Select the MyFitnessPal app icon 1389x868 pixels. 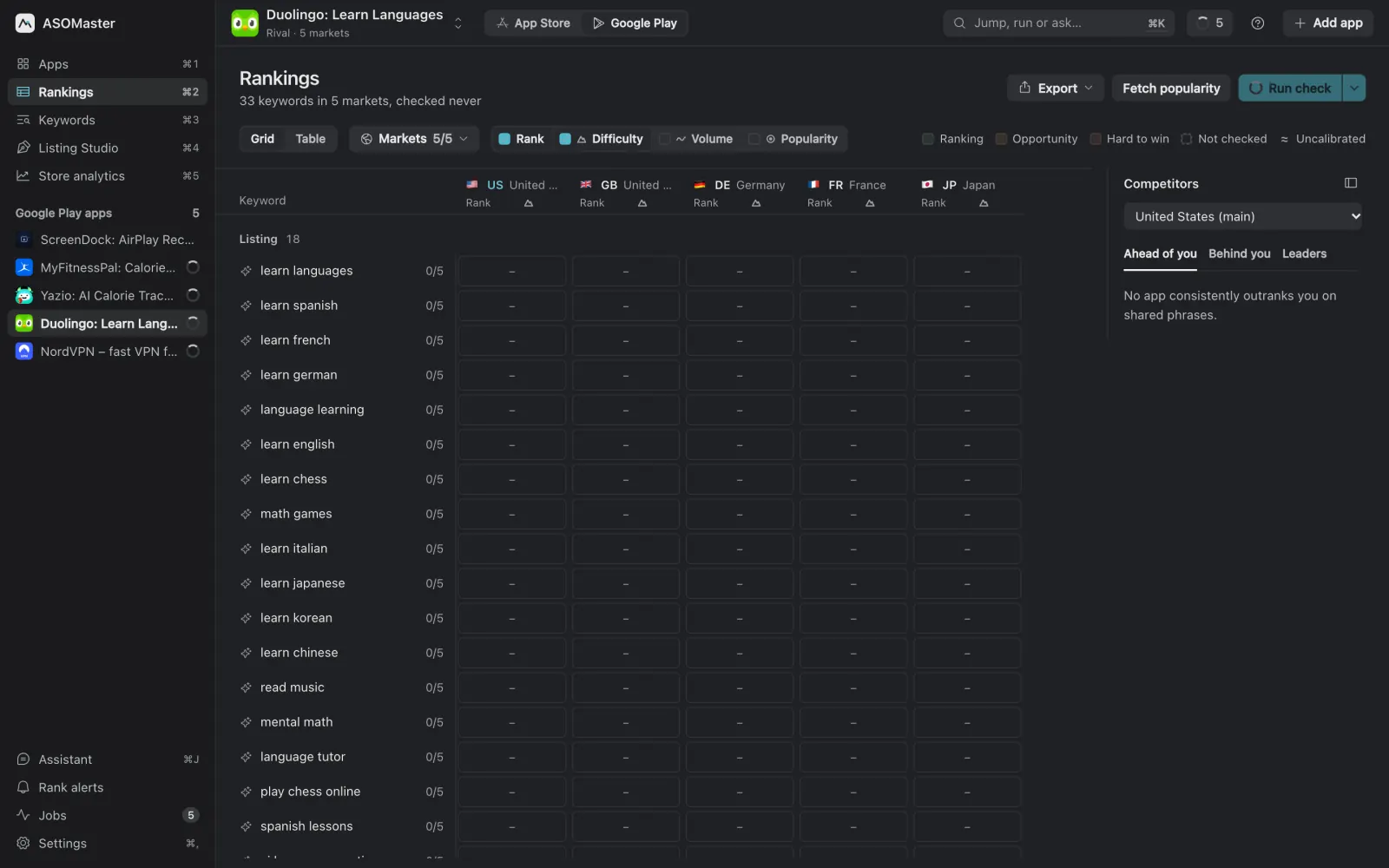pos(24,267)
